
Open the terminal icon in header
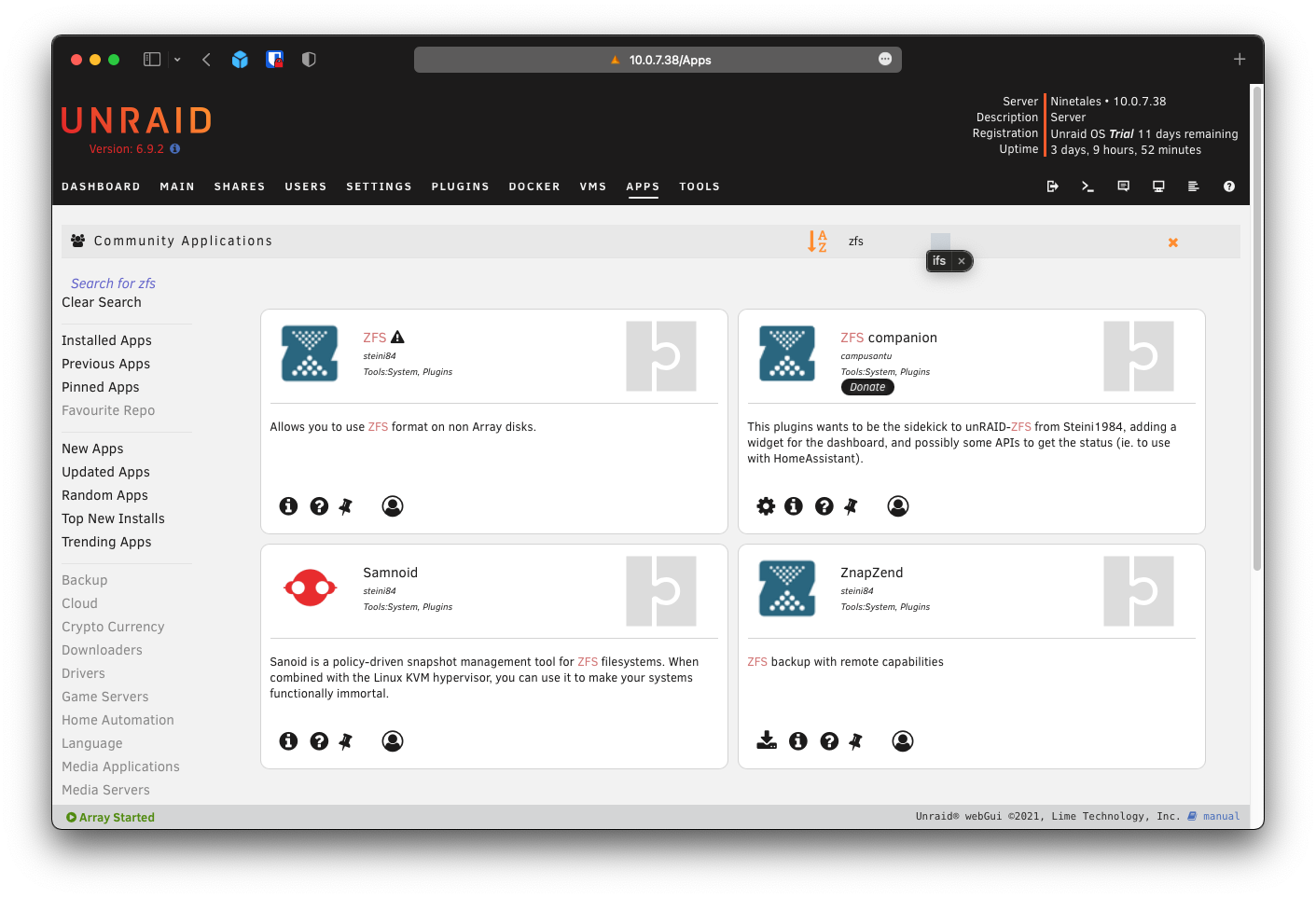(x=1087, y=187)
